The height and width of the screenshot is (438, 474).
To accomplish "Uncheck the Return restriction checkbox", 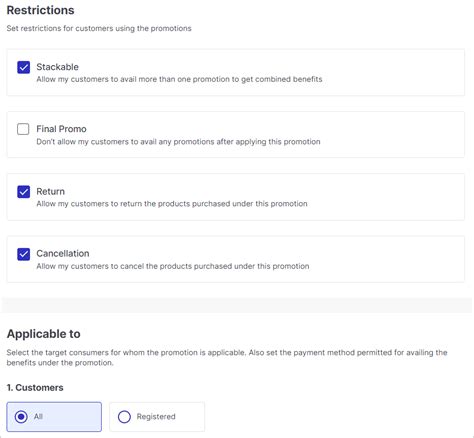I will pos(23,192).
